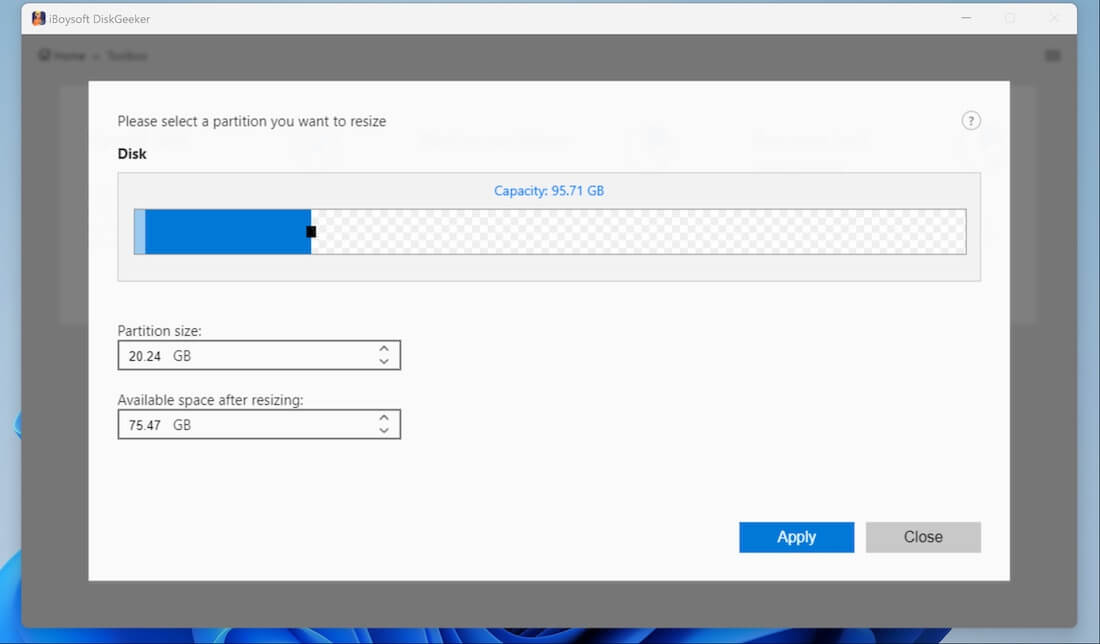The height and width of the screenshot is (644, 1100).
Task: Click the black partition resize handle
Action: pyautogui.click(x=311, y=232)
